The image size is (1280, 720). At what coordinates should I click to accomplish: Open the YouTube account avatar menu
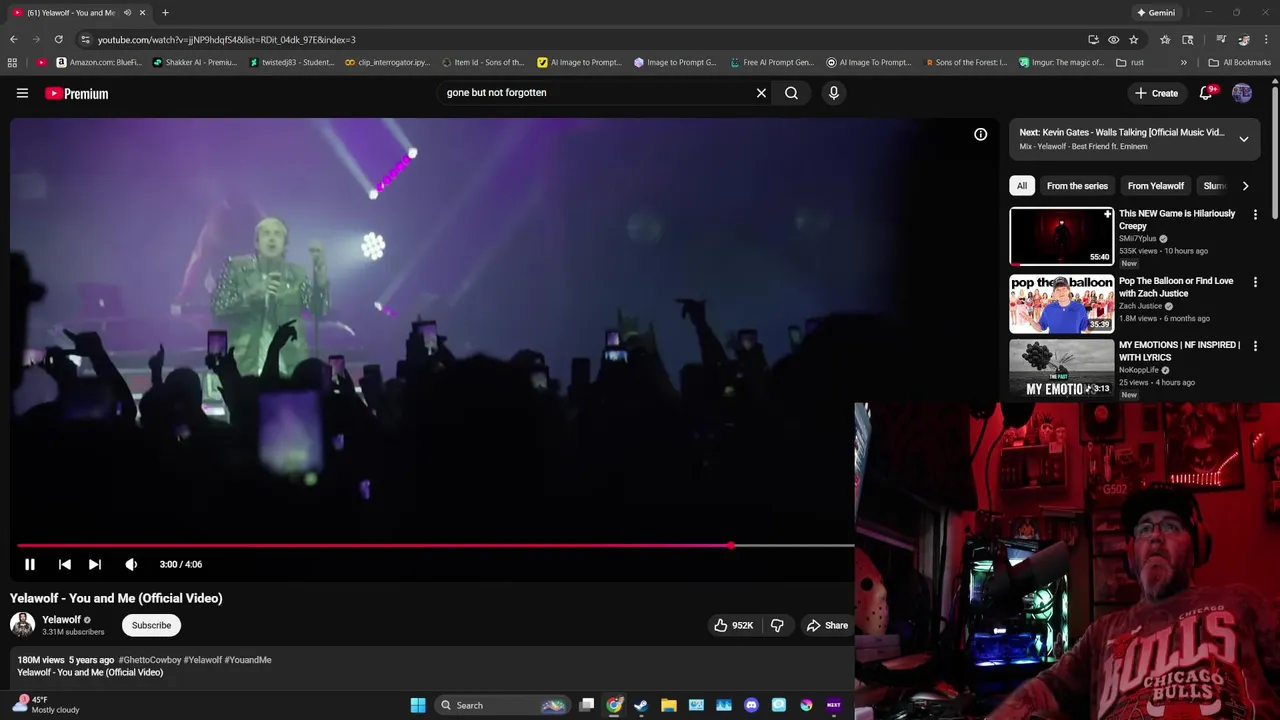(1242, 93)
